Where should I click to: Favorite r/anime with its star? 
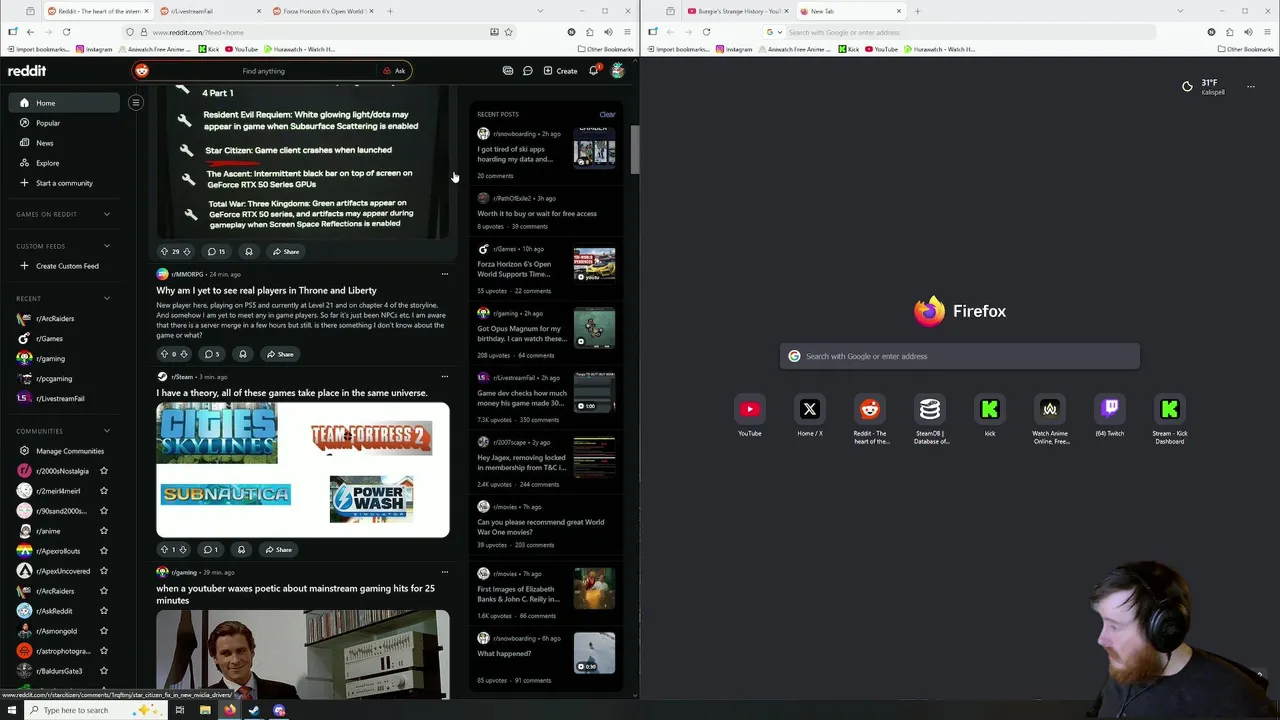point(103,531)
